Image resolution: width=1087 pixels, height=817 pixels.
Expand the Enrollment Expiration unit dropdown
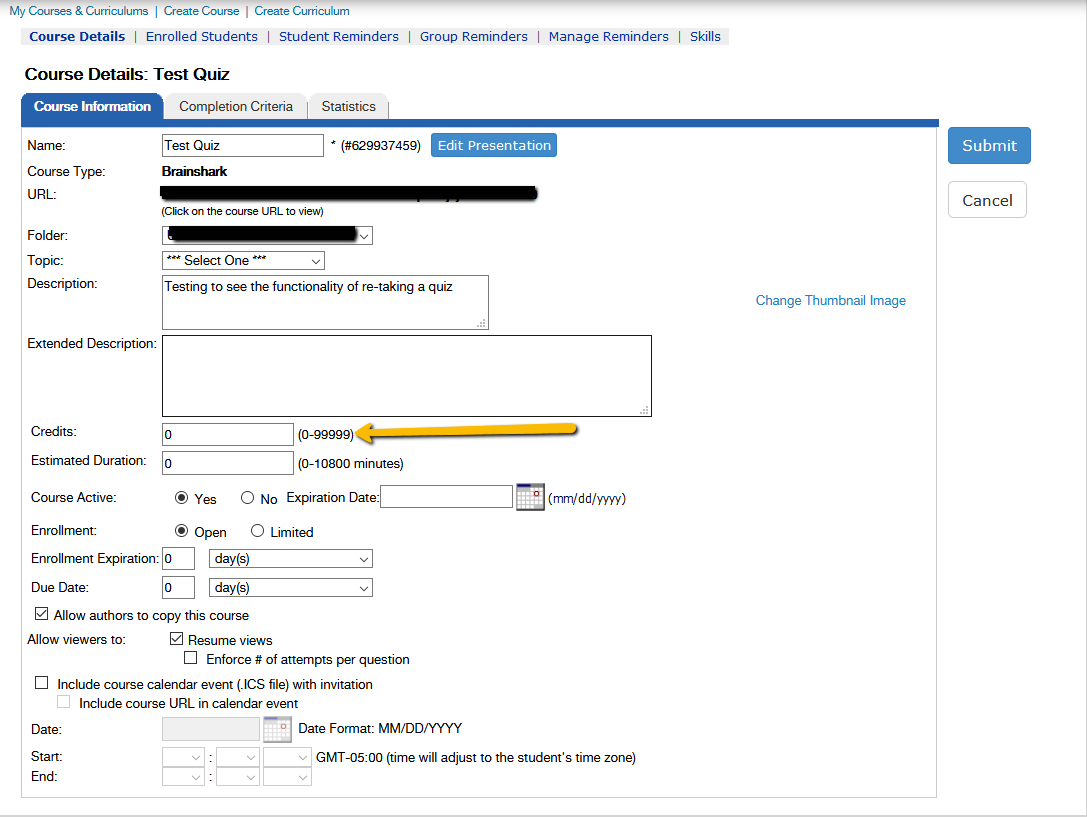(x=290, y=558)
